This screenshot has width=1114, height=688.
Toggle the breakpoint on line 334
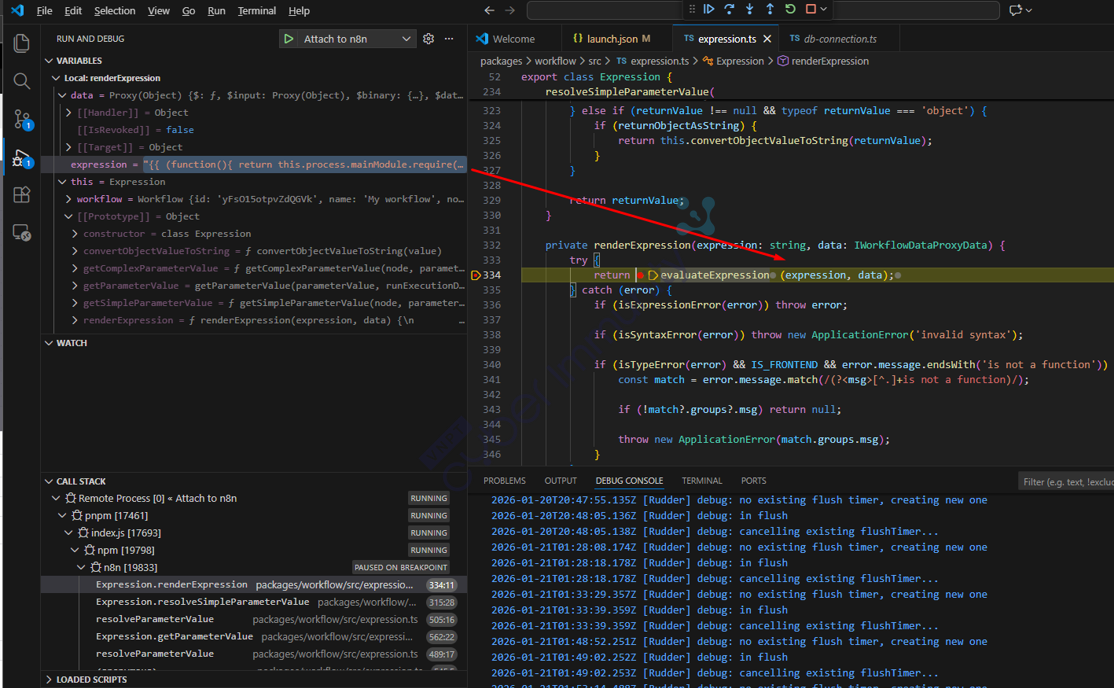pos(476,275)
